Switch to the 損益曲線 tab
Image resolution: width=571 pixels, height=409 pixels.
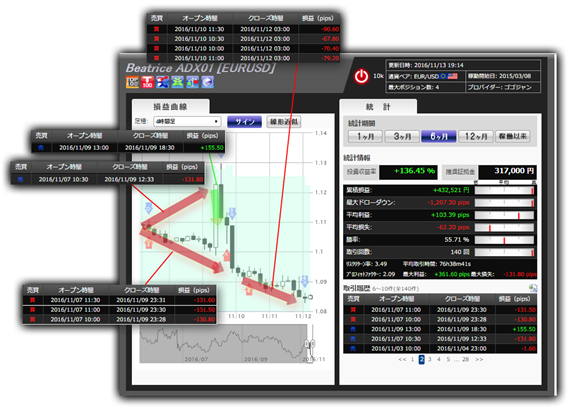(170, 107)
